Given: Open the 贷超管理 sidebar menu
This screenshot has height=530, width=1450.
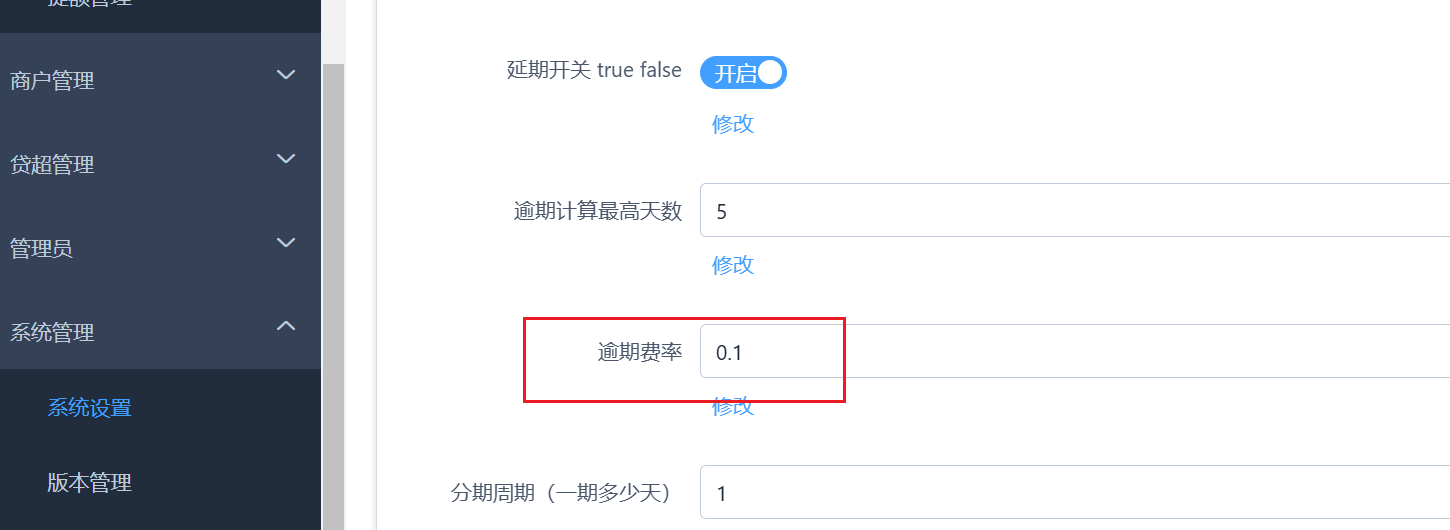Looking at the screenshot, I should pos(52,165).
